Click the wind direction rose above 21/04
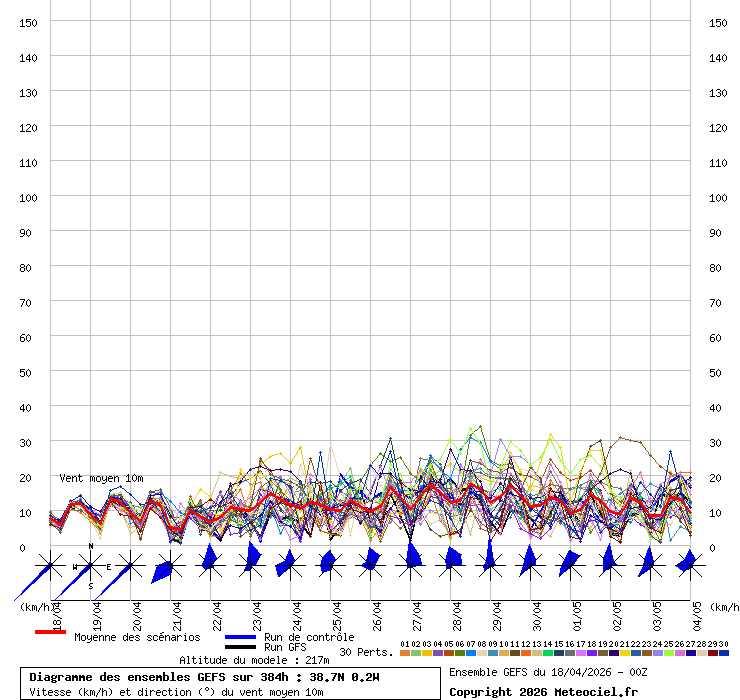Viewport: 740px width, 700px height. (168, 566)
